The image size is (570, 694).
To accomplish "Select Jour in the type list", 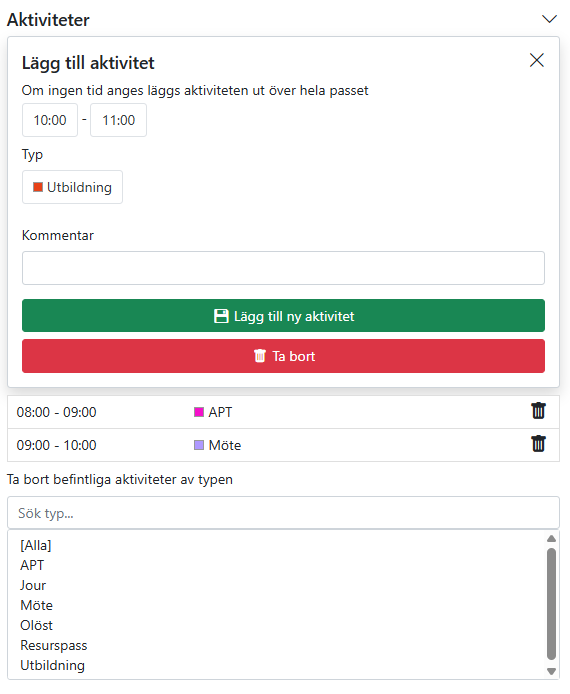I will (33, 585).
